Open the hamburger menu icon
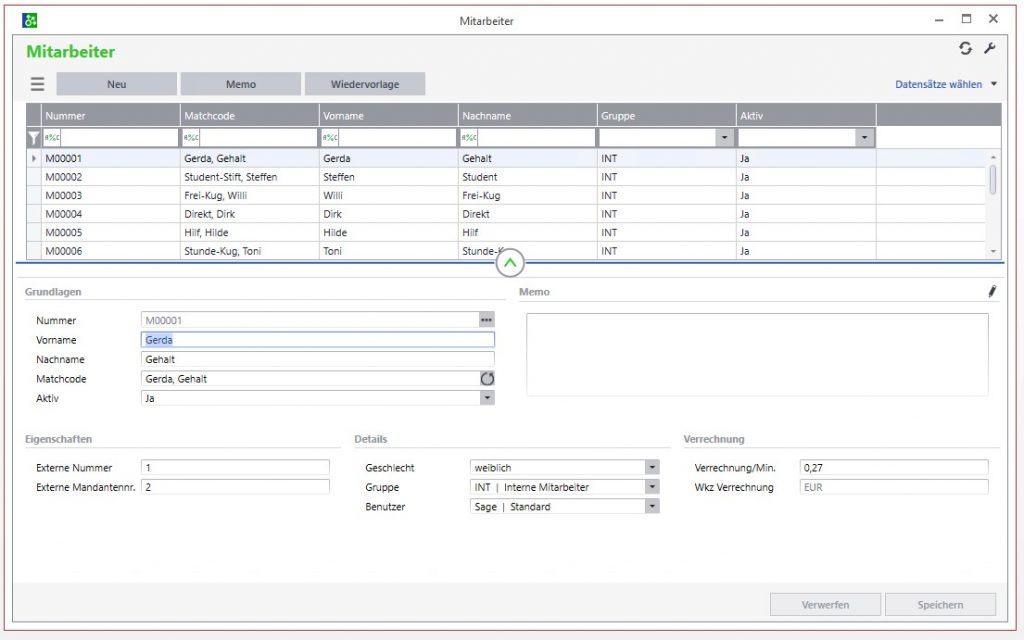The height and width of the screenshot is (640, 1024). point(37,84)
